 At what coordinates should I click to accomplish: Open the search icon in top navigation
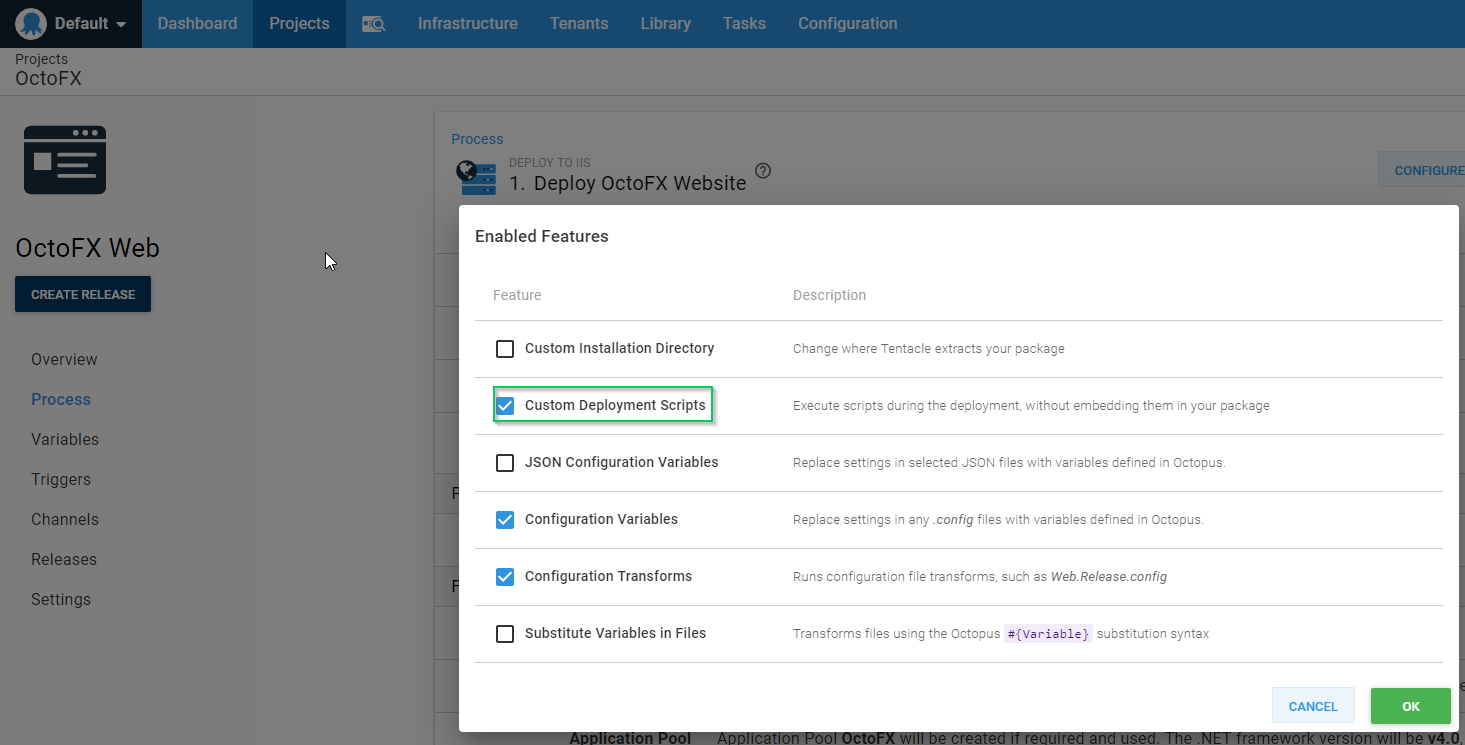point(373,24)
